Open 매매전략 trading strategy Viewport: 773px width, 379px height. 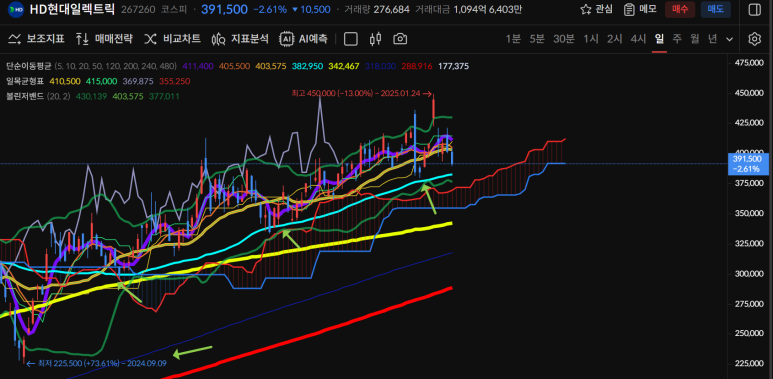coord(105,39)
